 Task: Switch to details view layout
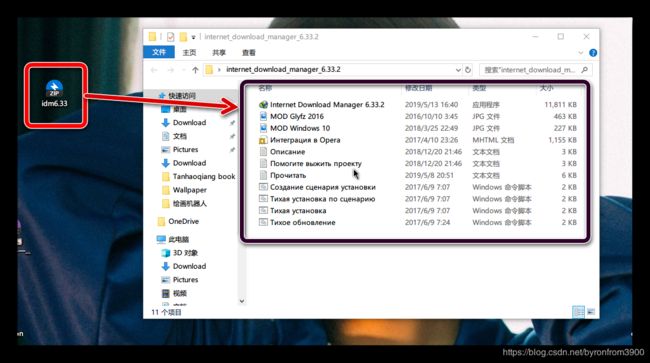(x=578, y=312)
